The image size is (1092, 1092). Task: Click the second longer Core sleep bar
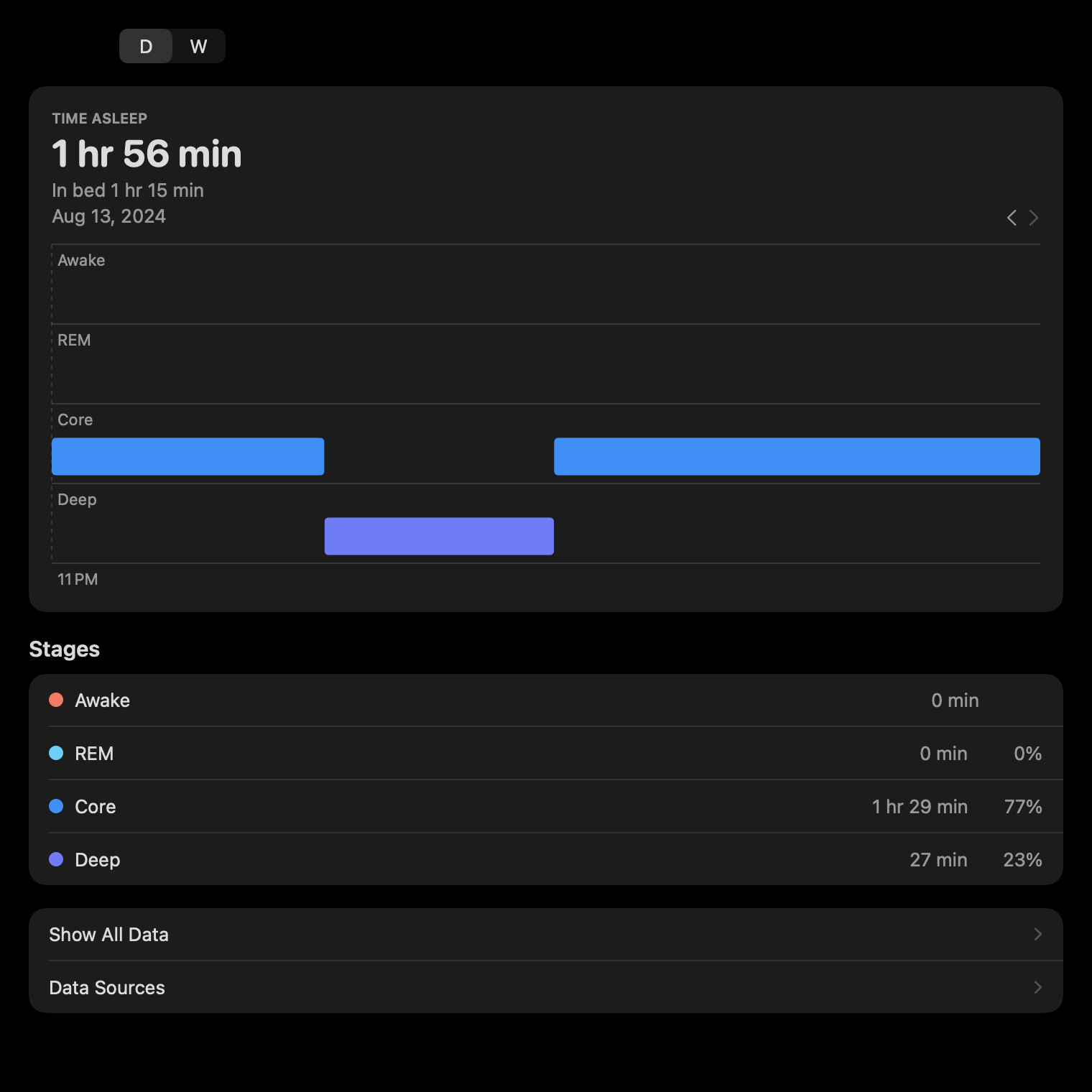click(x=797, y=456)
